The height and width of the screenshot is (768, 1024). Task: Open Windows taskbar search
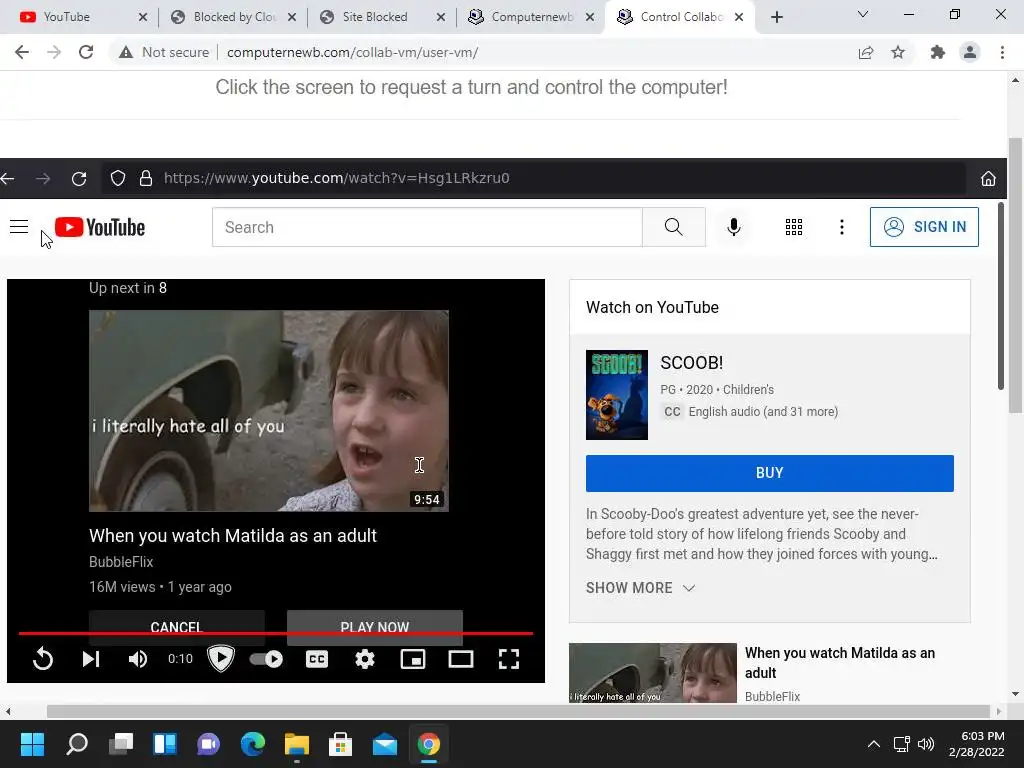pos(77,744)
